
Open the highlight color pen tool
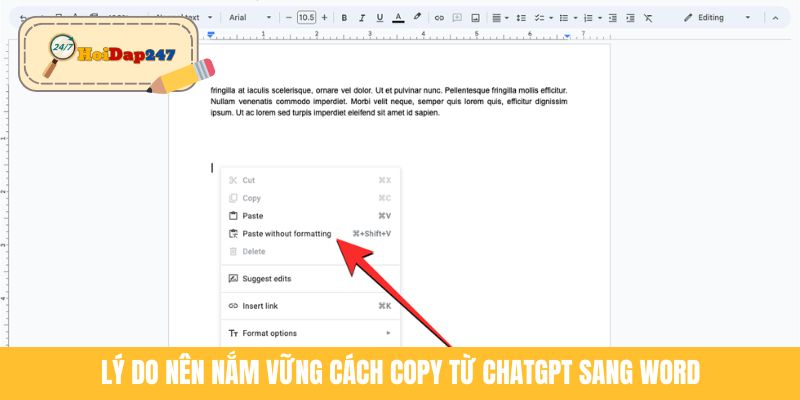(417, 17)
